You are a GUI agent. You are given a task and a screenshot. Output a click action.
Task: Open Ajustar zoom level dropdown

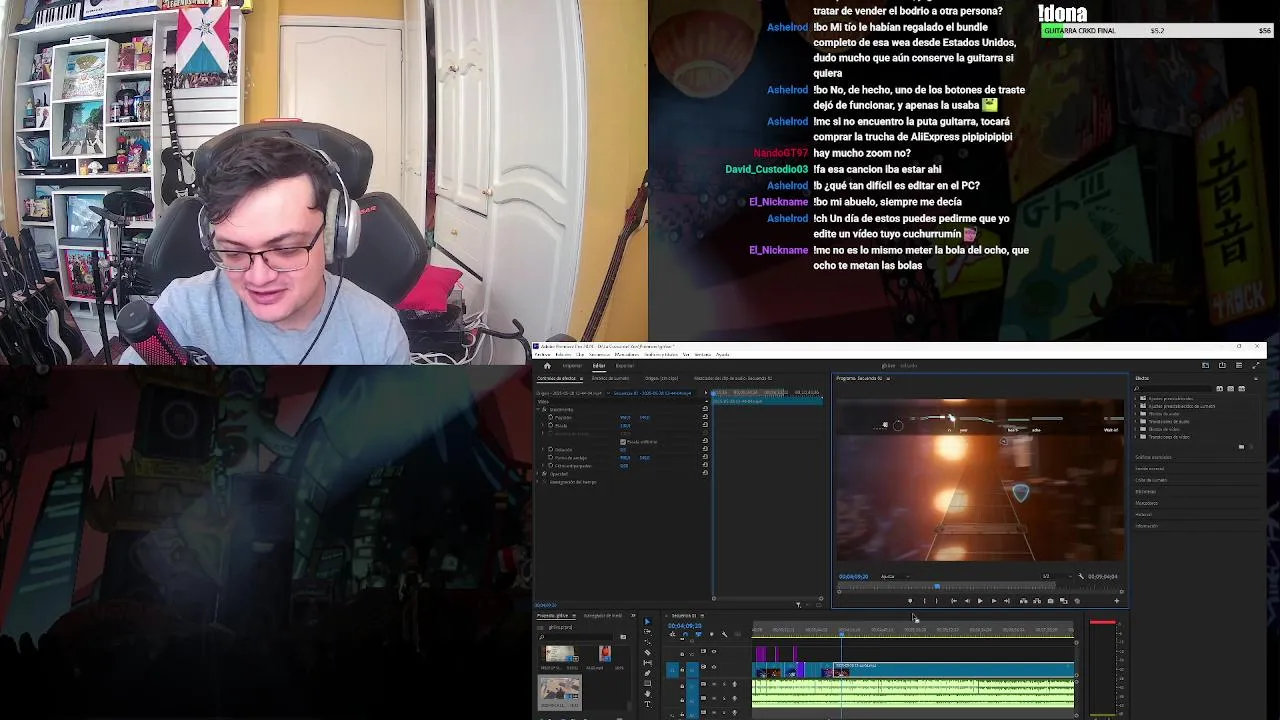pyautogui.click(x=896, y=577)
